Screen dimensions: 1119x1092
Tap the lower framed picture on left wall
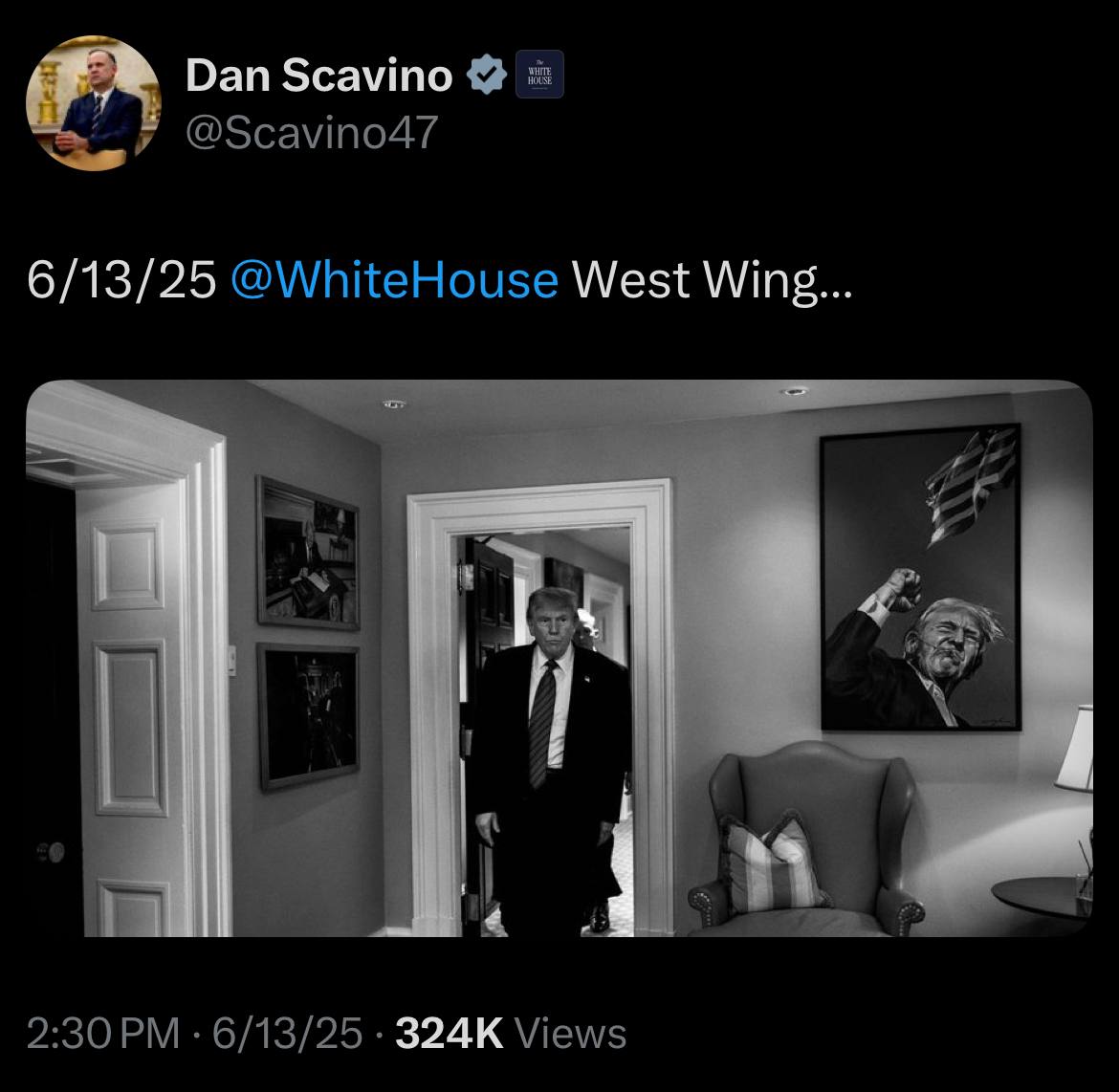[x=308, y=716]
